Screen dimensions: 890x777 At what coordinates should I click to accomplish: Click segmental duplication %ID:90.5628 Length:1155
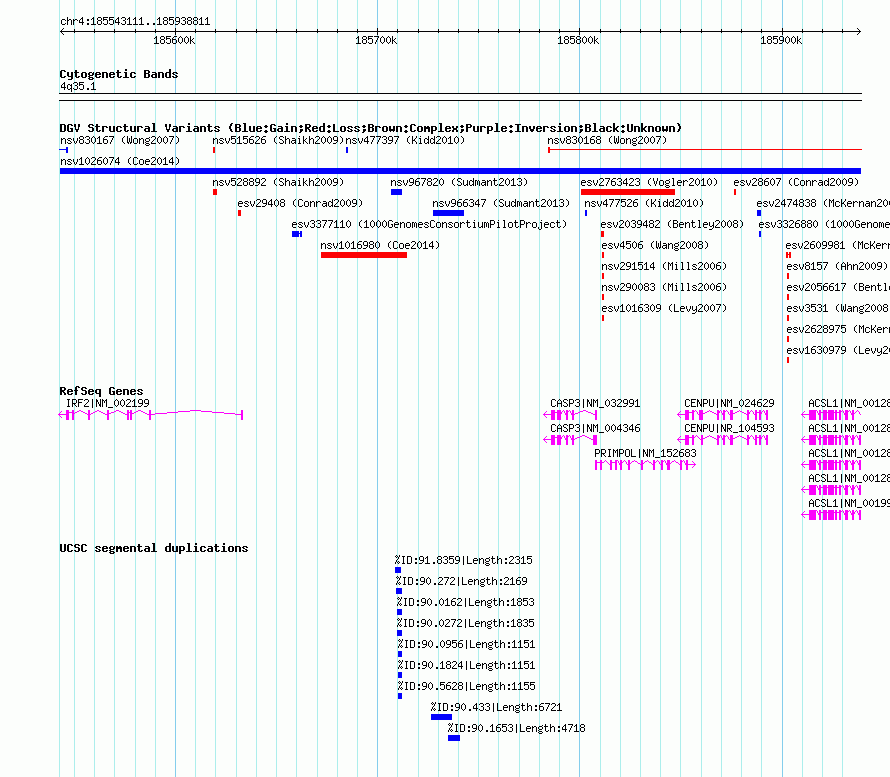click(x=400, y=696)
